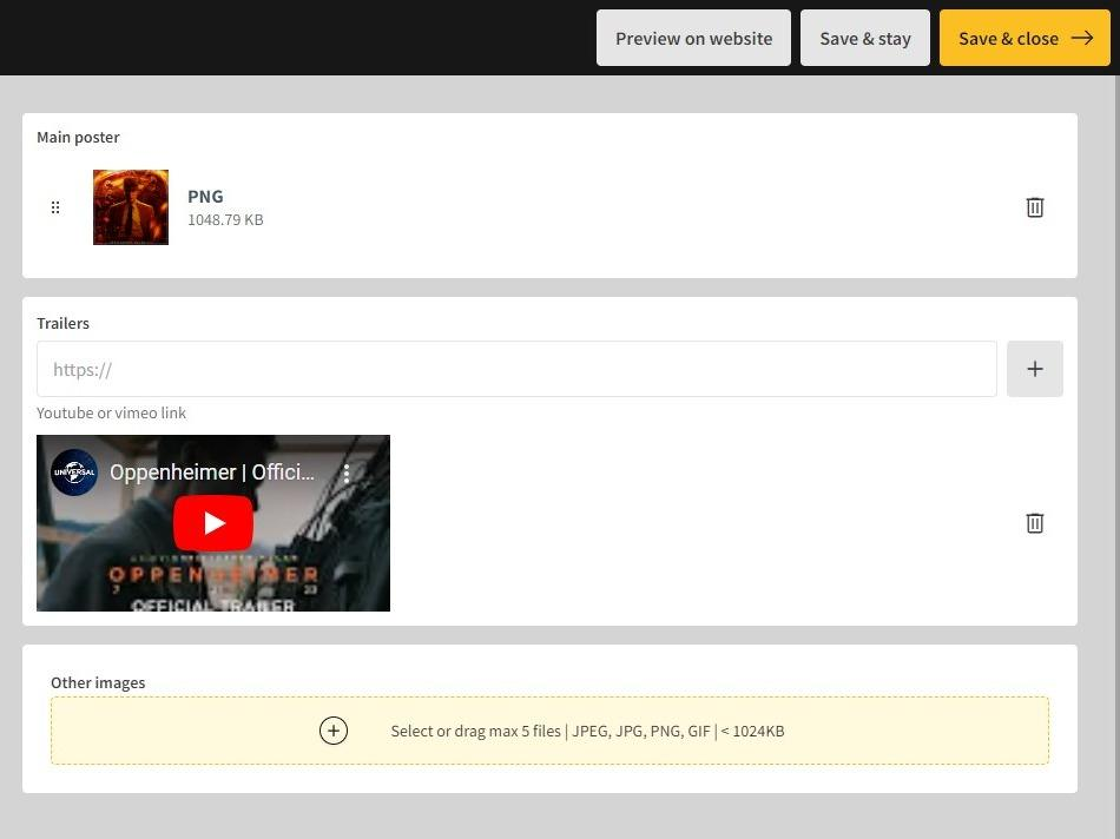Viewport: 1120px width, 839px height.
Task: Click the 'Youtube or vimeo link' hint
Action: tap(111, 413)
